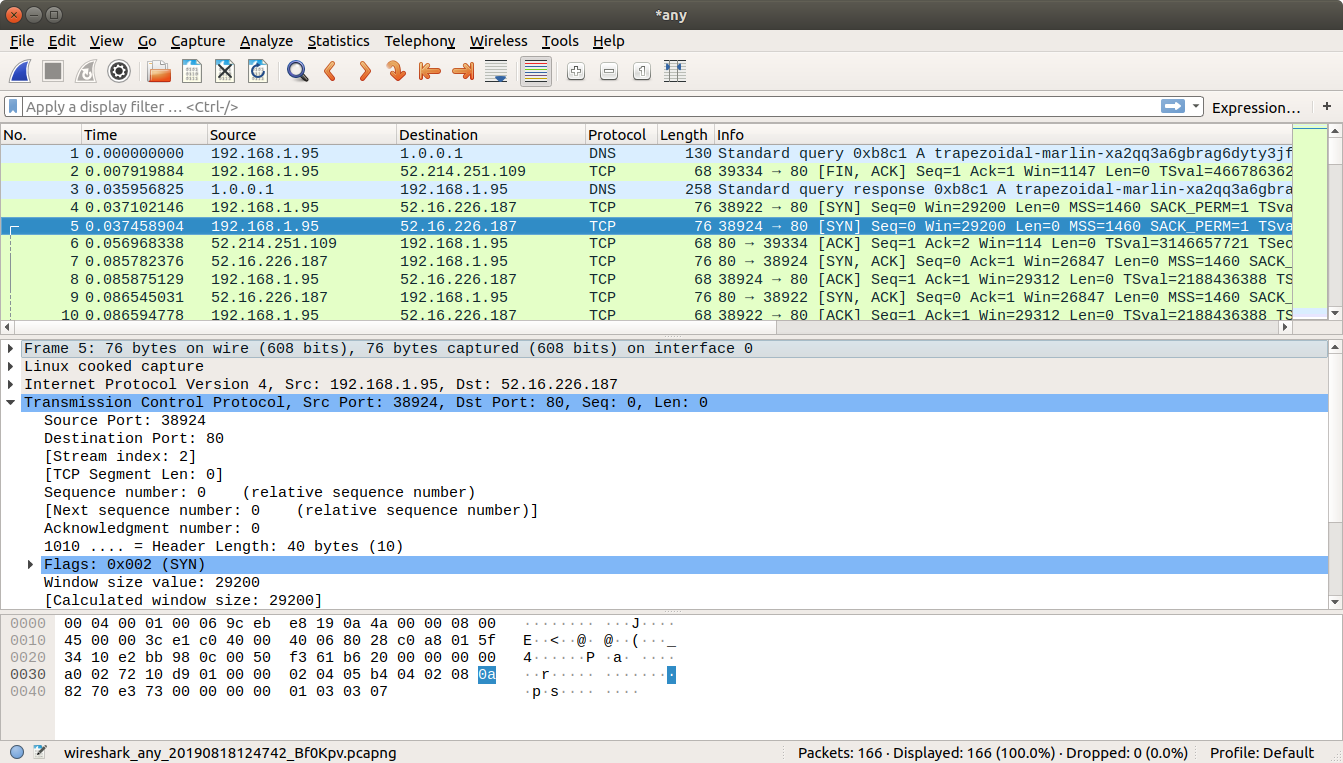Click the packet list horizontal scrollbar
This screenshot has width=1343, height=763.
(640, 327)
